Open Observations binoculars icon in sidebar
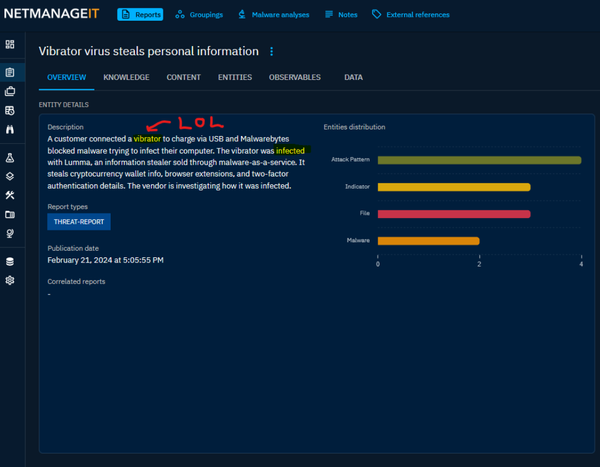This screenshot has height=467, width=600. 10,130
